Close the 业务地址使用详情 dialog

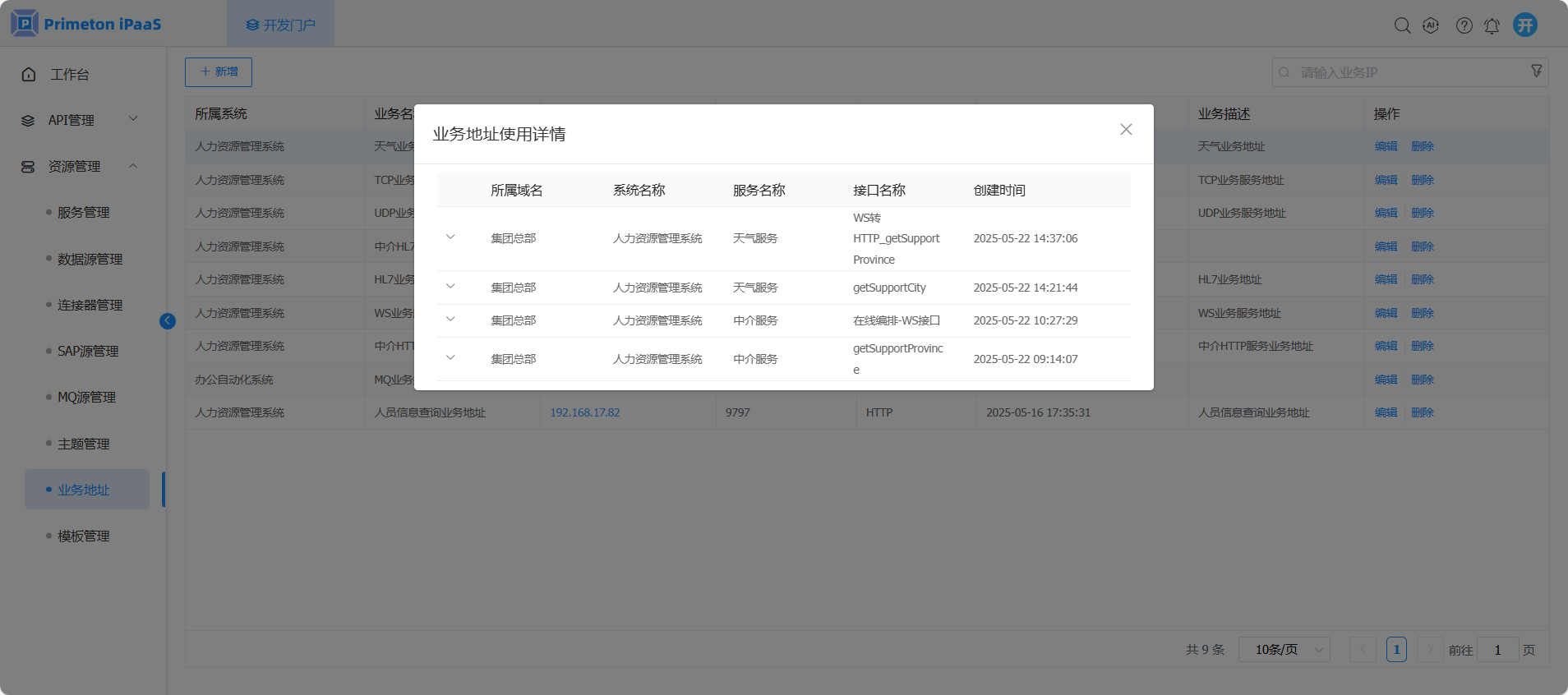tap(1126, 130)
